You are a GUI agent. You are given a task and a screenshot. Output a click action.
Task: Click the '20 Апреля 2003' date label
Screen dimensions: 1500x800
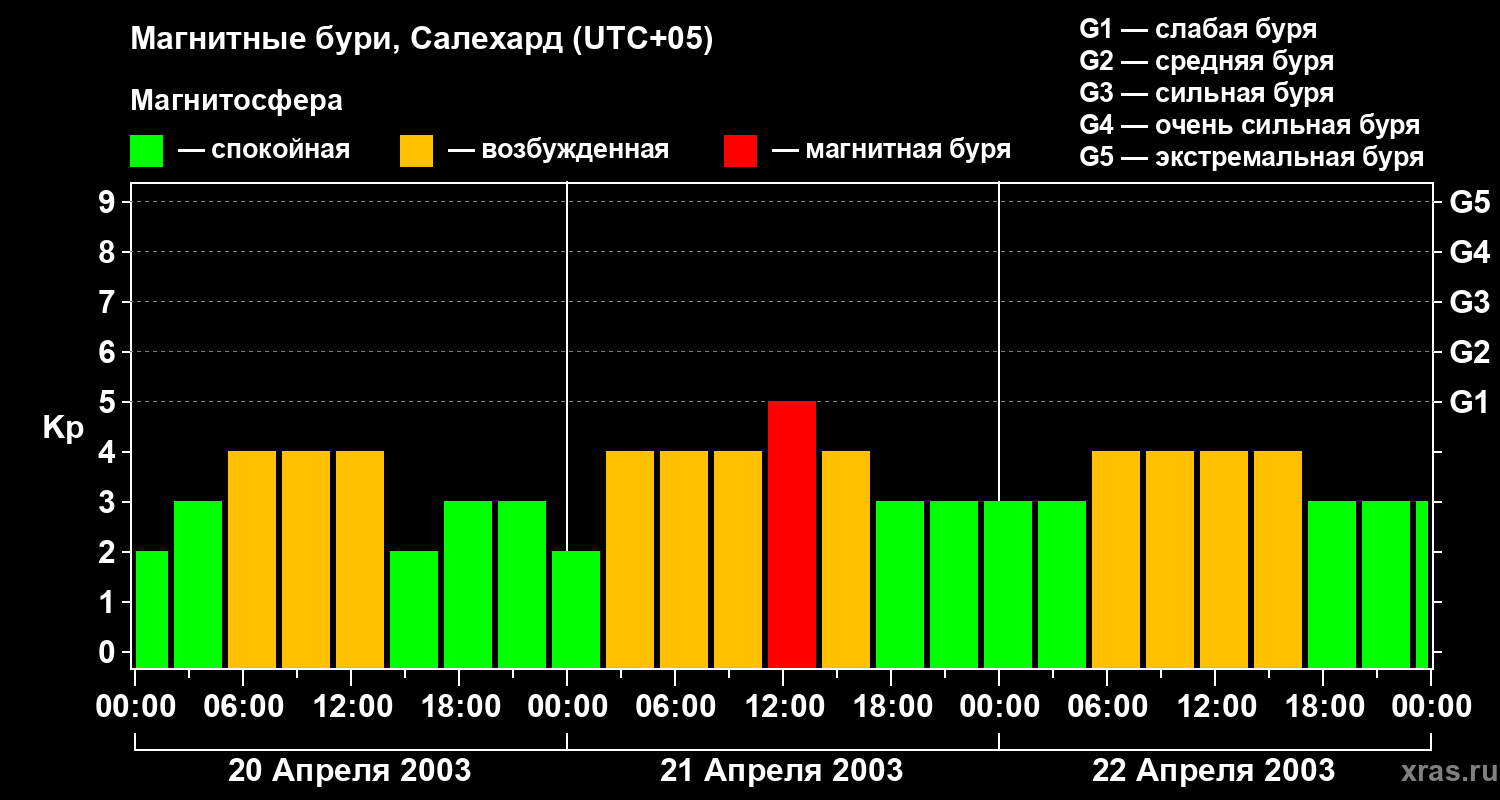click(350, 770)
